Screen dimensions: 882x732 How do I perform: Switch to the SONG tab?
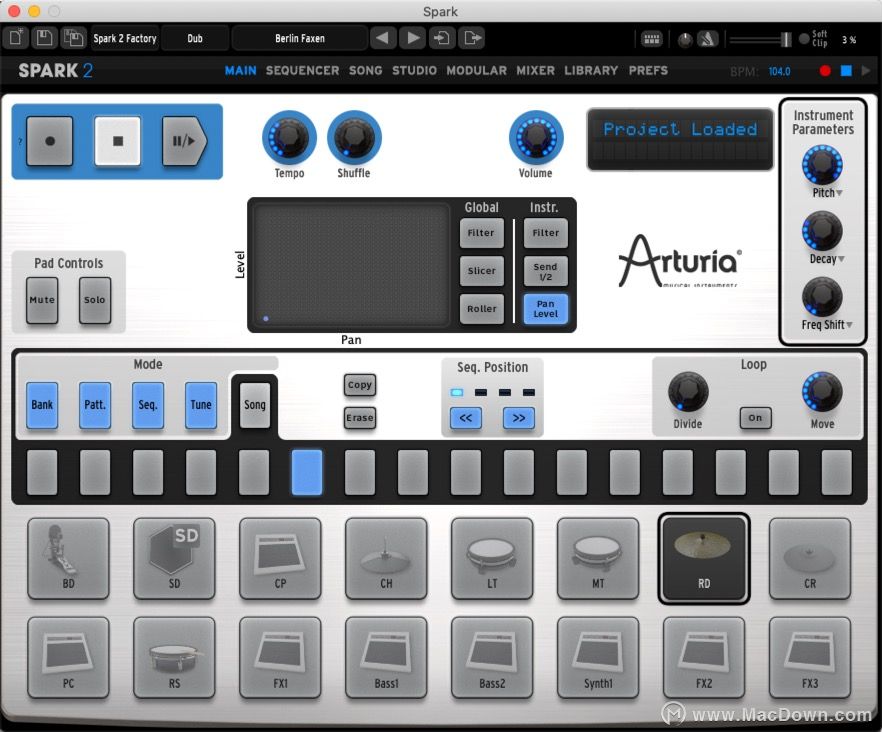click(366, 70)
